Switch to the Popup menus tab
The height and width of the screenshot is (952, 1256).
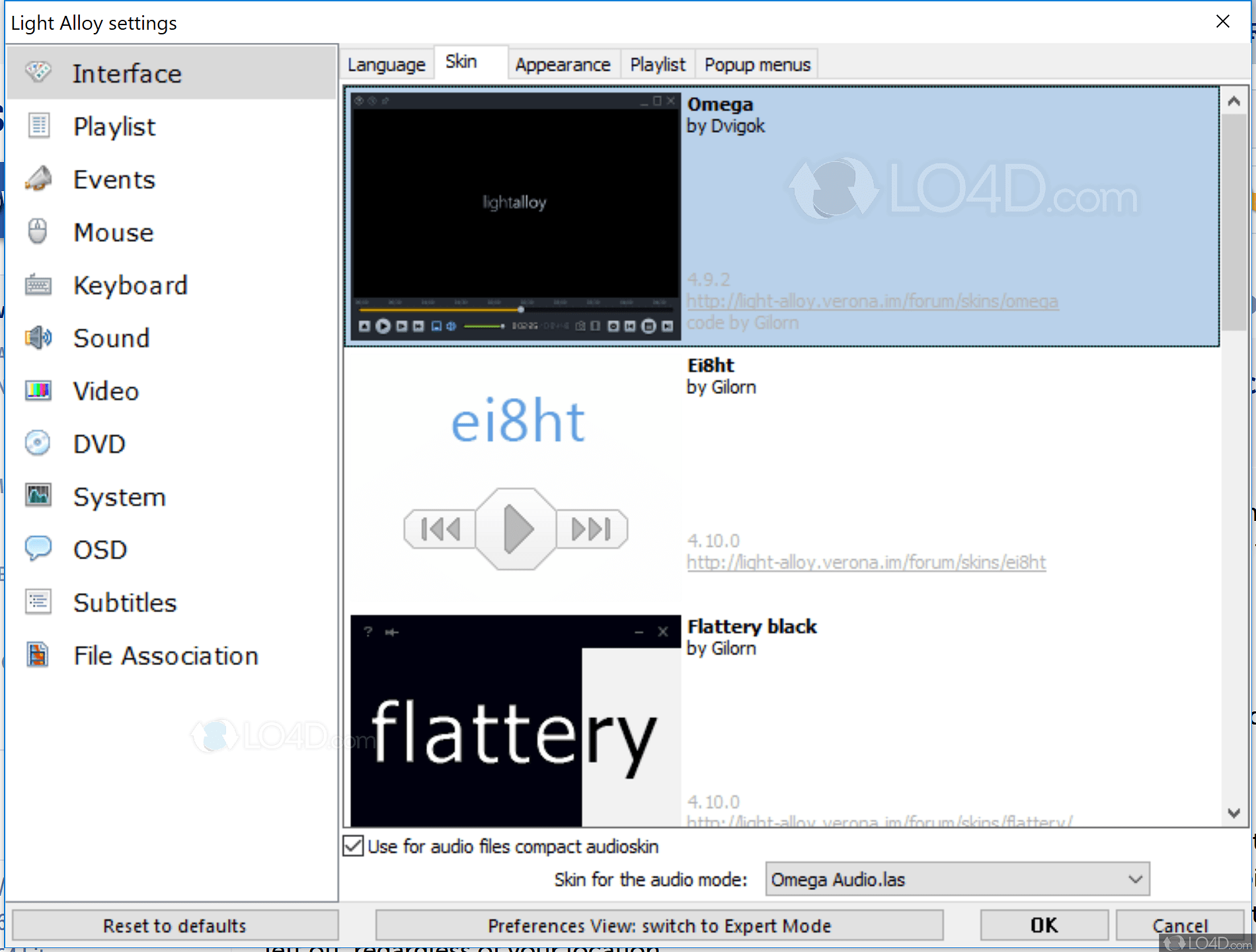pyautogui.click(x=756, y=63)
